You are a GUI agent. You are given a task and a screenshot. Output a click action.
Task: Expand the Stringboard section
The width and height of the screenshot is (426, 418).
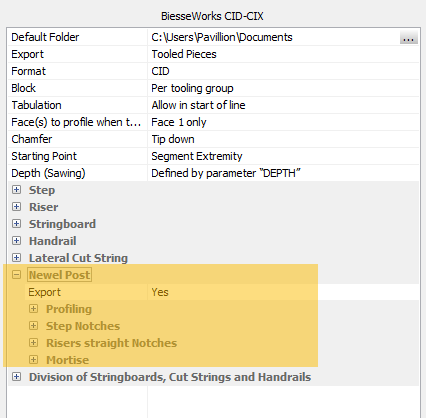click(x=16, y=224)
